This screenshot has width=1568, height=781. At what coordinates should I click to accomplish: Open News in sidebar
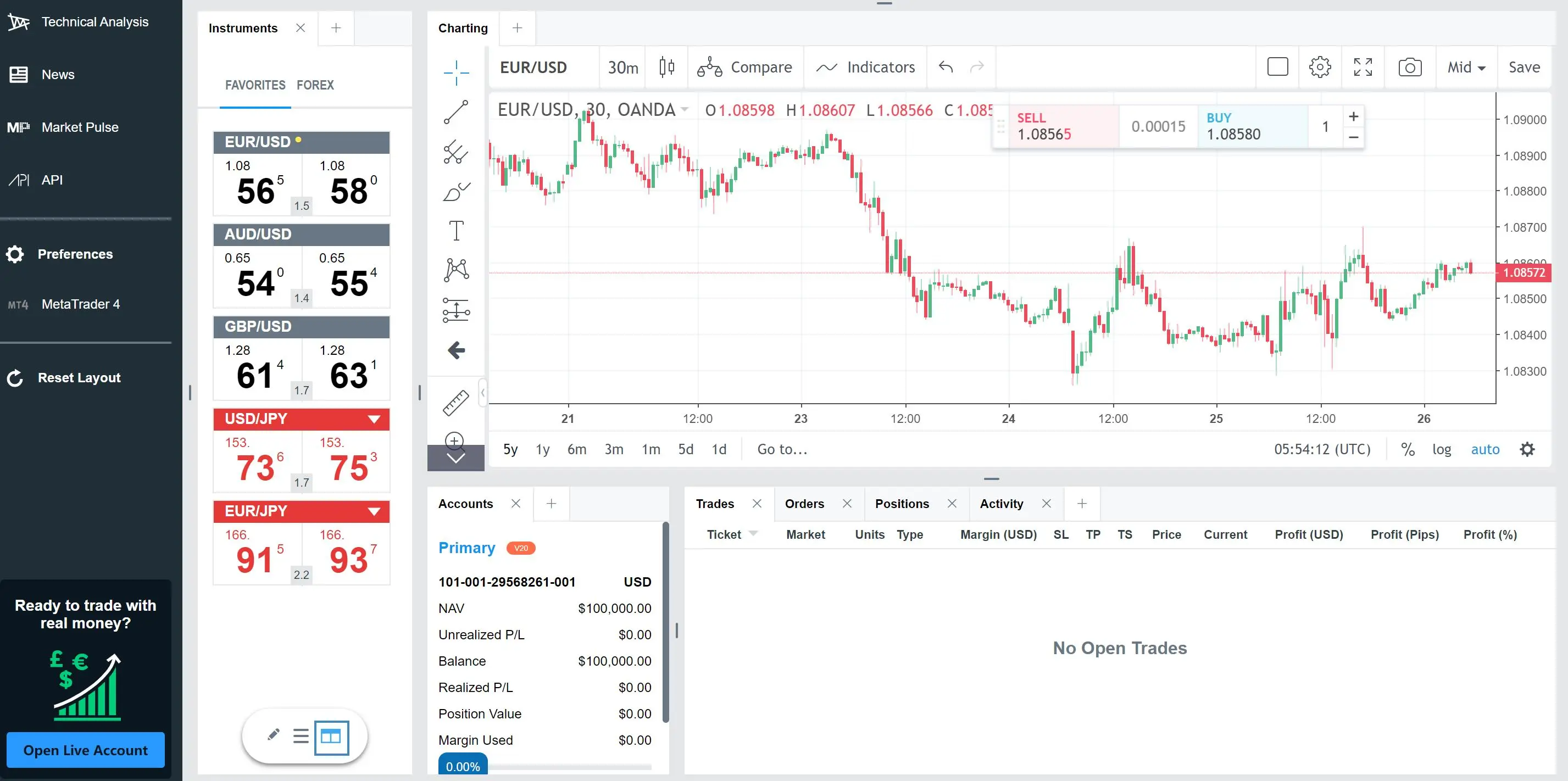[x=42, y=74]
